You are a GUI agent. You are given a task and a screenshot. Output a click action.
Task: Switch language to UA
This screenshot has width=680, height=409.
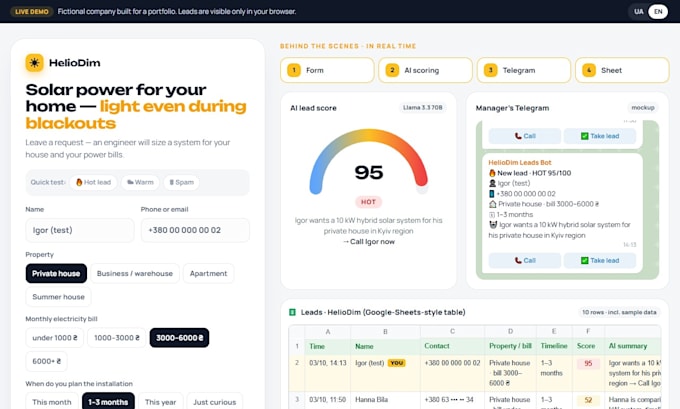638,12
